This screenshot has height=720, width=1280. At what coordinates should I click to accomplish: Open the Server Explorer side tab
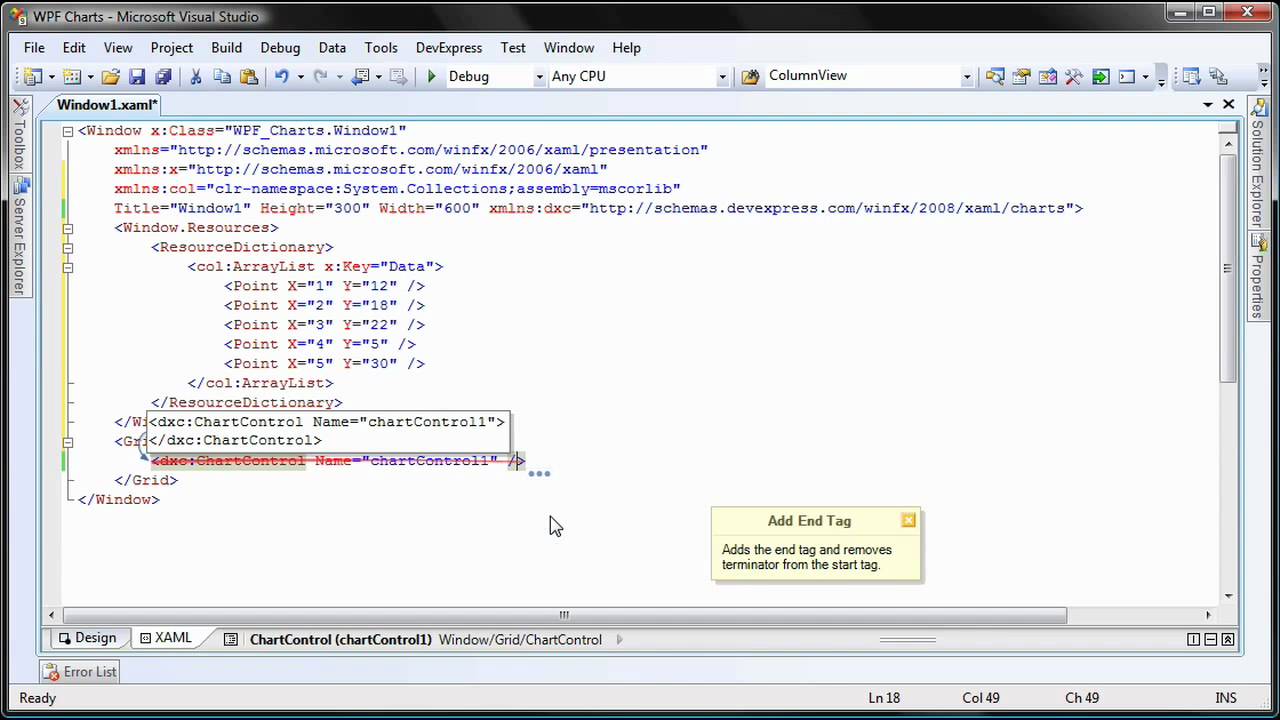tap(19, 237)
